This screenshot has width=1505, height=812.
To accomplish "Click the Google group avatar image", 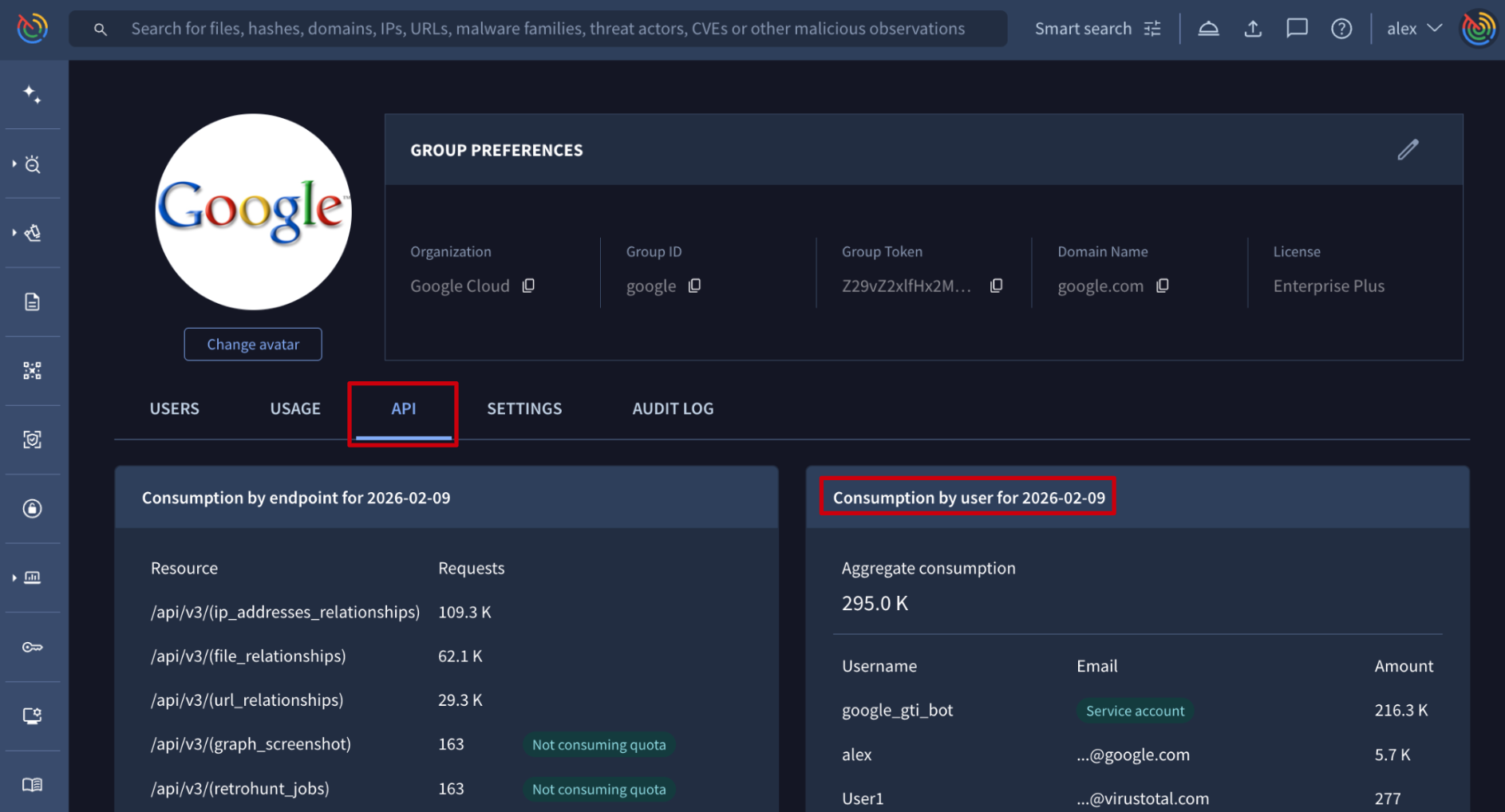I will 253,211.
